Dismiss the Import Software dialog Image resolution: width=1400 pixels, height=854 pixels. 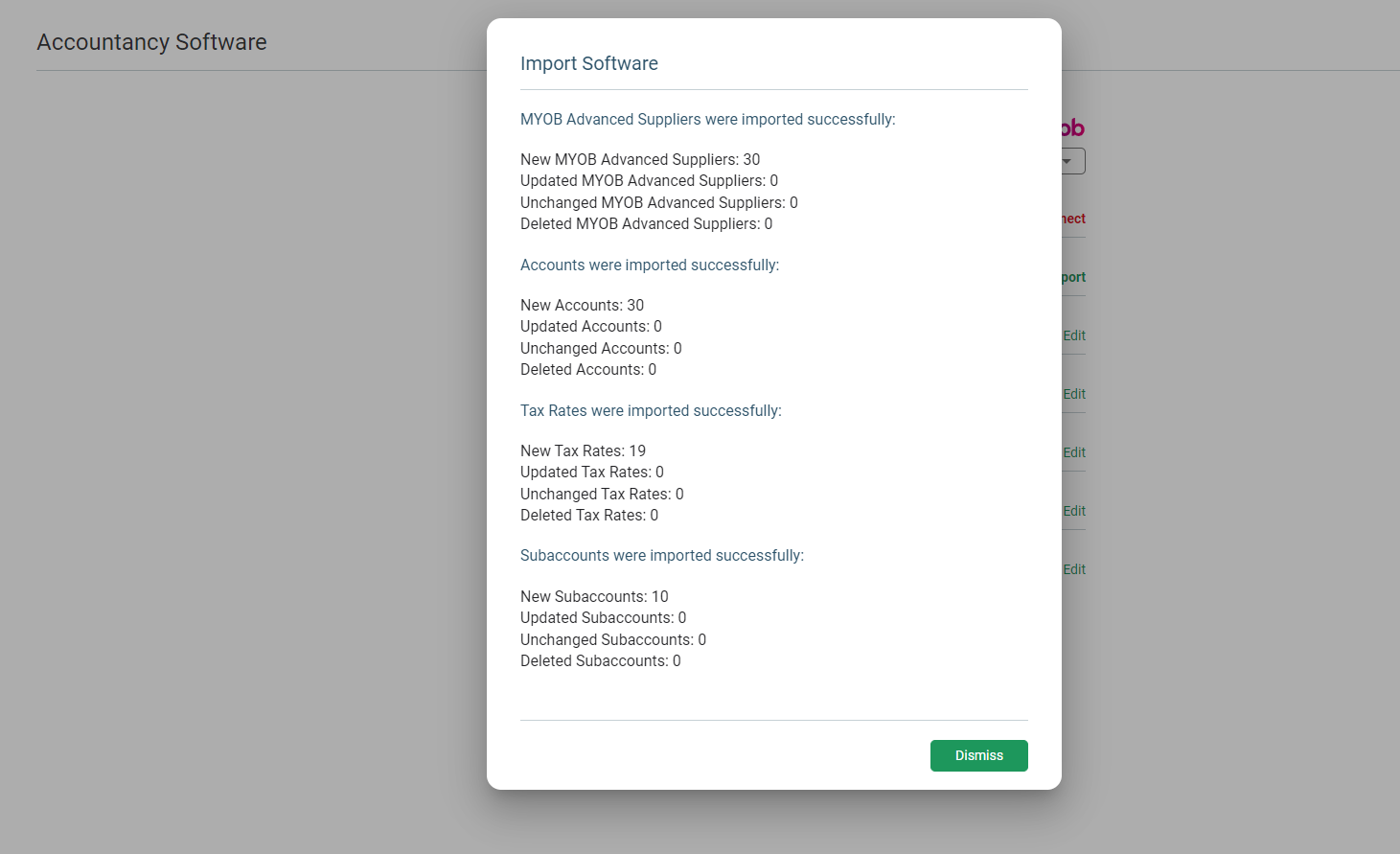(978, 755)
